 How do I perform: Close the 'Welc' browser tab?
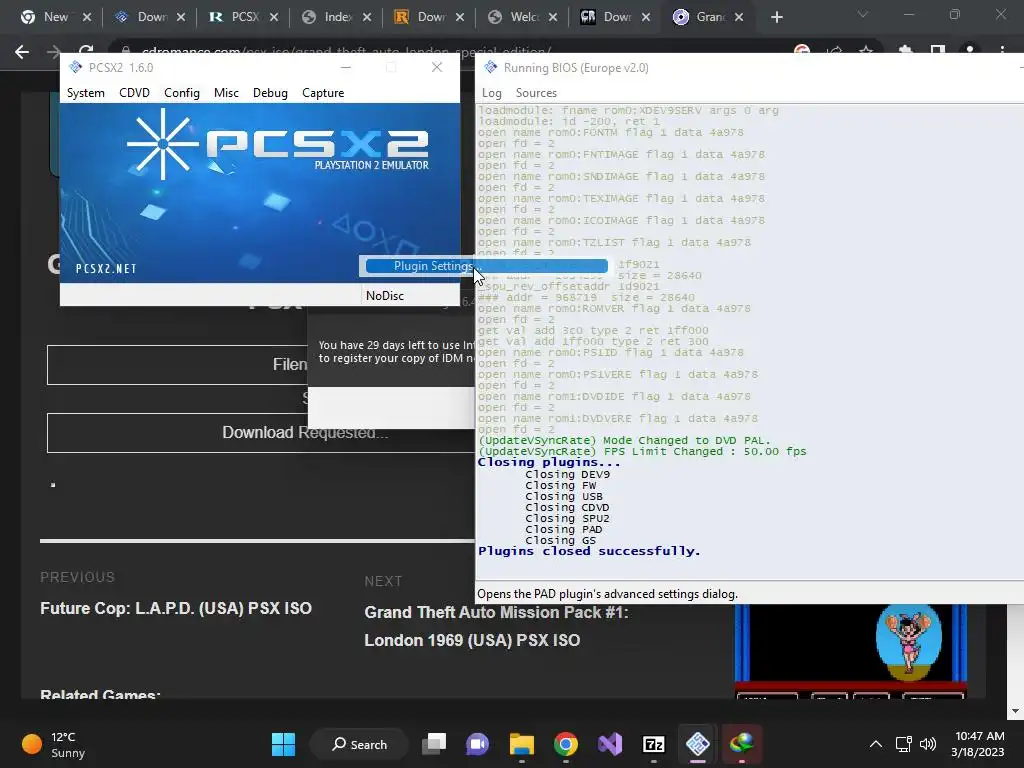click(553, 17)
